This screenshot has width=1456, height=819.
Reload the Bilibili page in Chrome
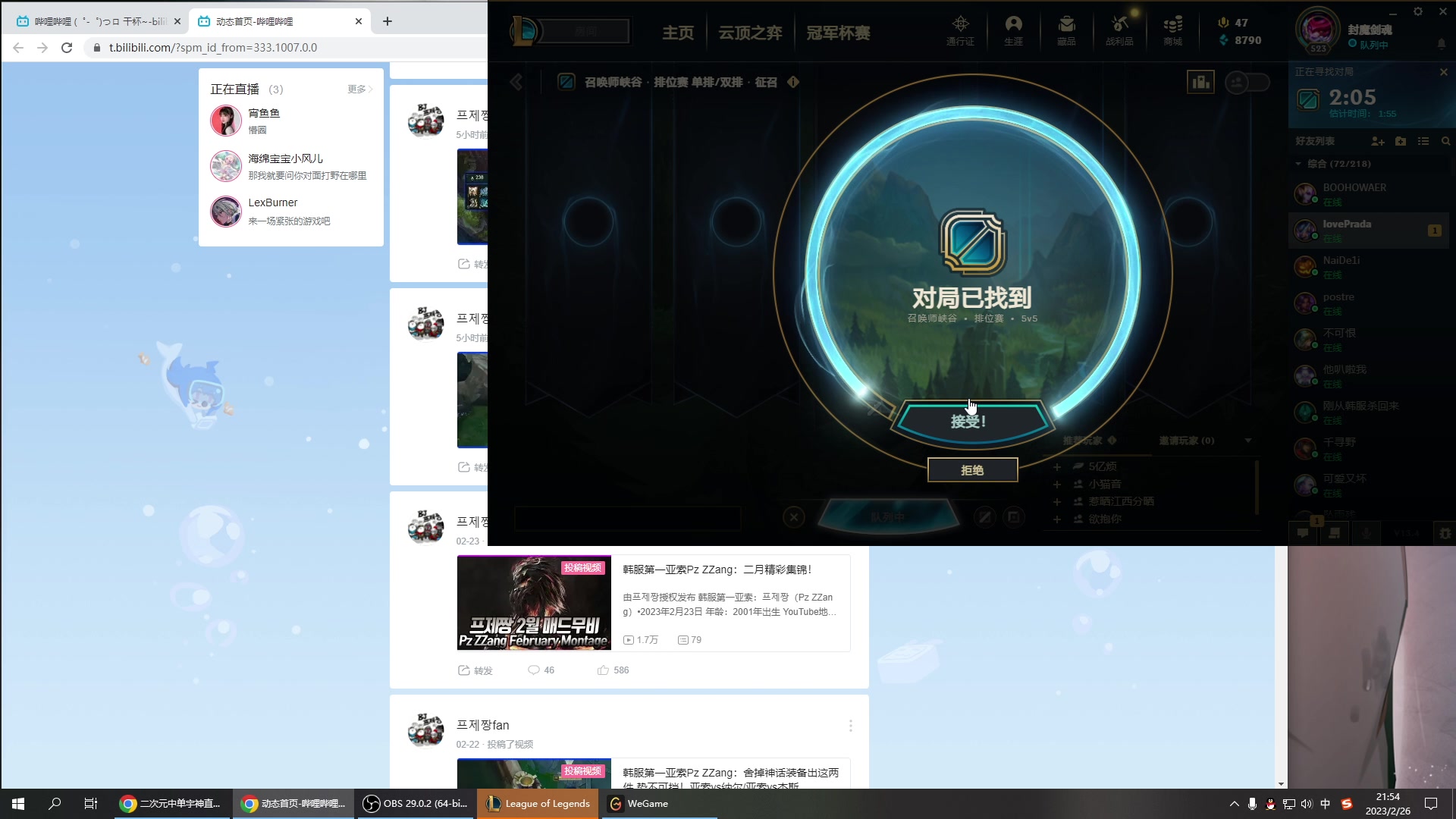(67, 48)
